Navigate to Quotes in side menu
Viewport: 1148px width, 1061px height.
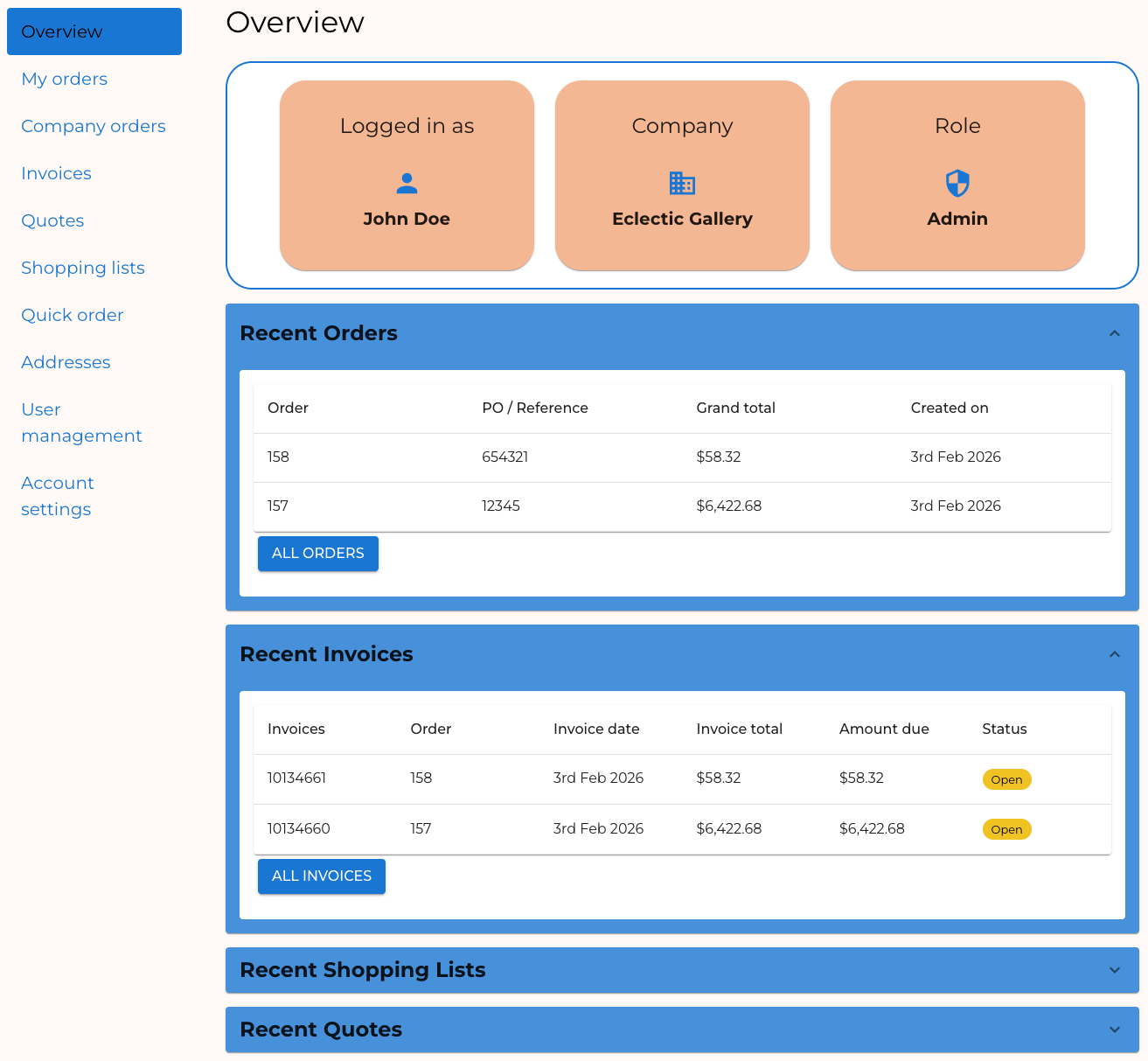point(52,220)
